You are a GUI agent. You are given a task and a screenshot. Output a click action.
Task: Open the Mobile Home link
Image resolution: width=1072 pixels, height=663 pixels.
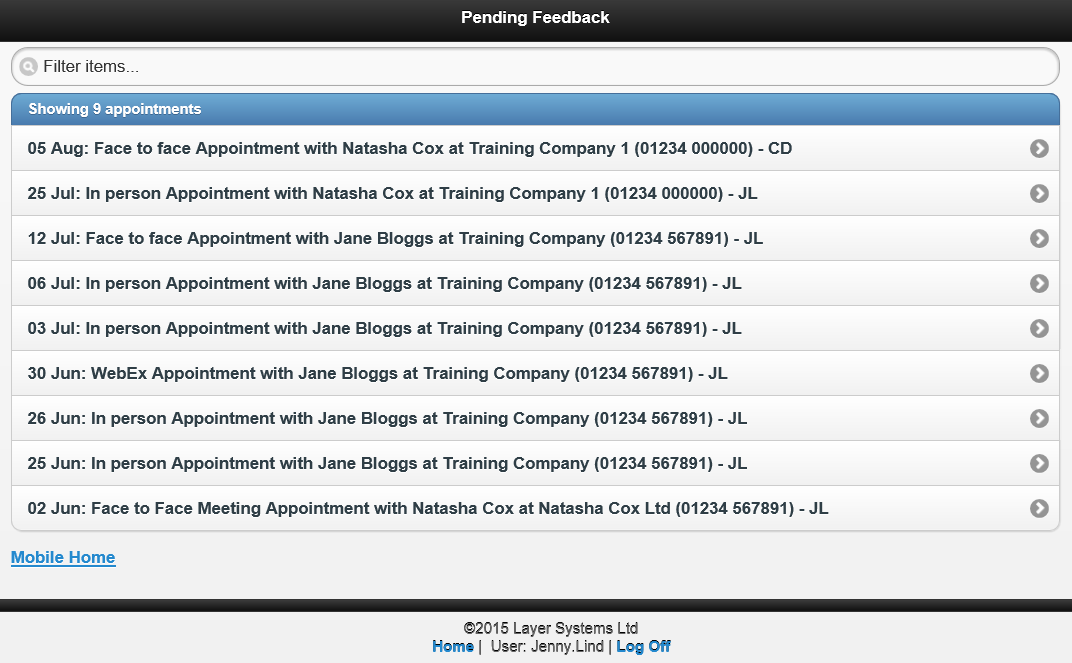(63, 558)
